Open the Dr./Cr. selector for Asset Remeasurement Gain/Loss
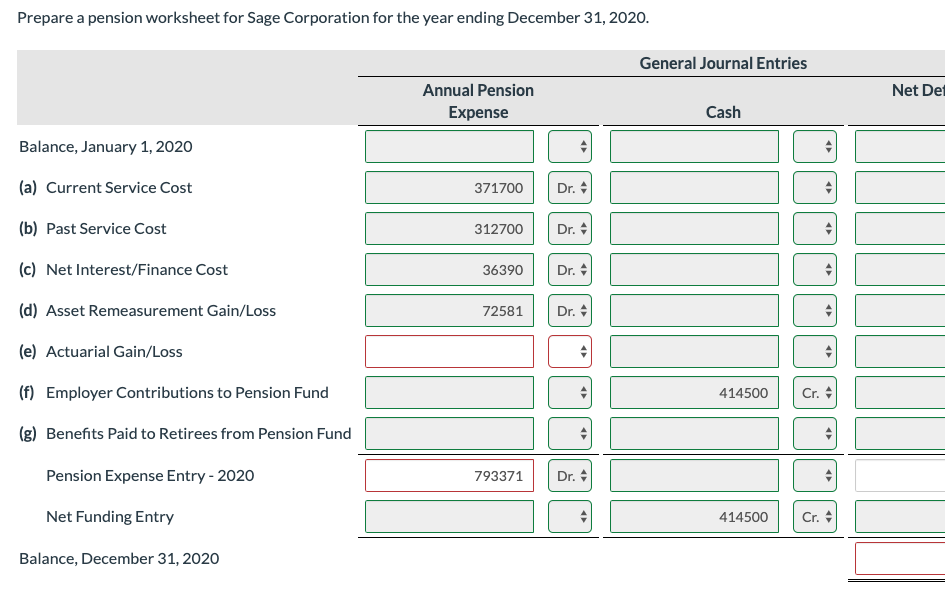945x606 pixels. 569,310
